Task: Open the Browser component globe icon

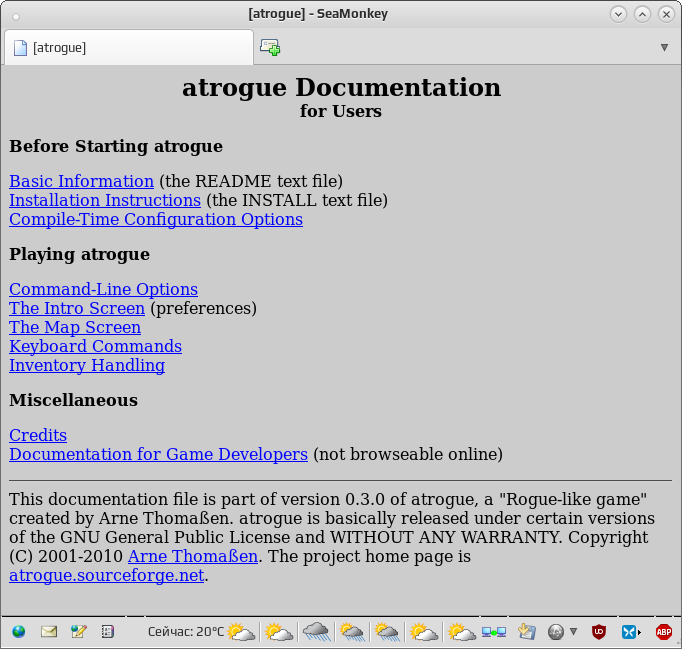Action: pyautogui.click(x=19, y=631)
